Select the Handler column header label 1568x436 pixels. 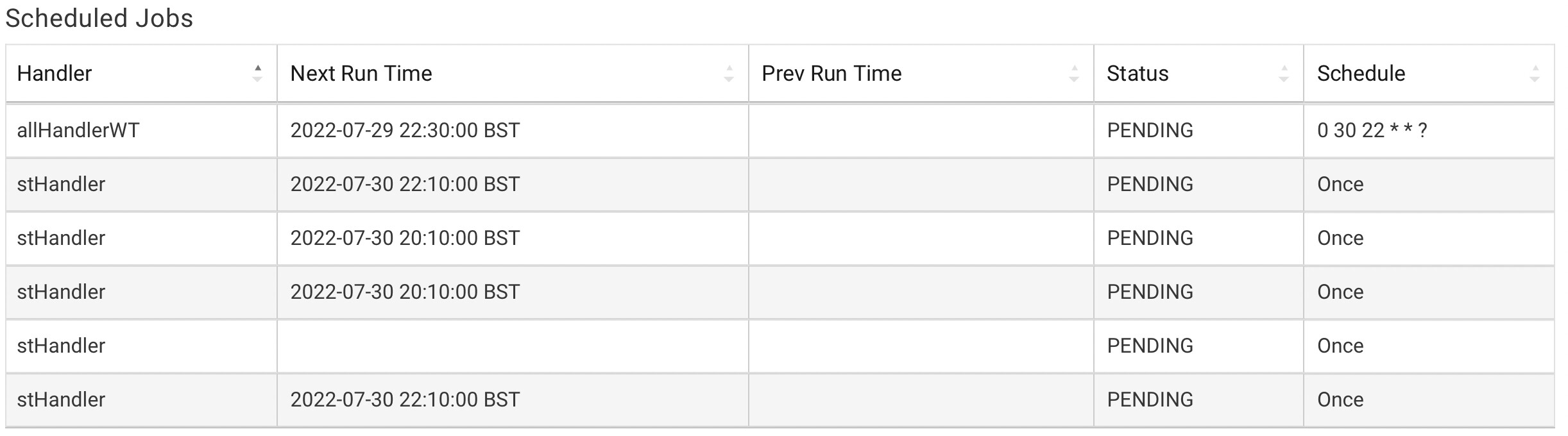[x=54, y=73]
